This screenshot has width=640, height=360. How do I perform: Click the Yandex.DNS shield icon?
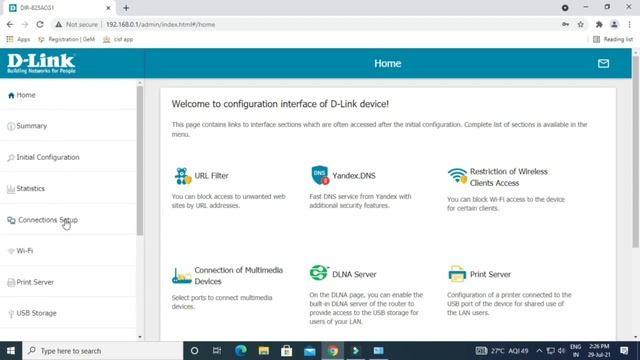[x=320, y=175]
